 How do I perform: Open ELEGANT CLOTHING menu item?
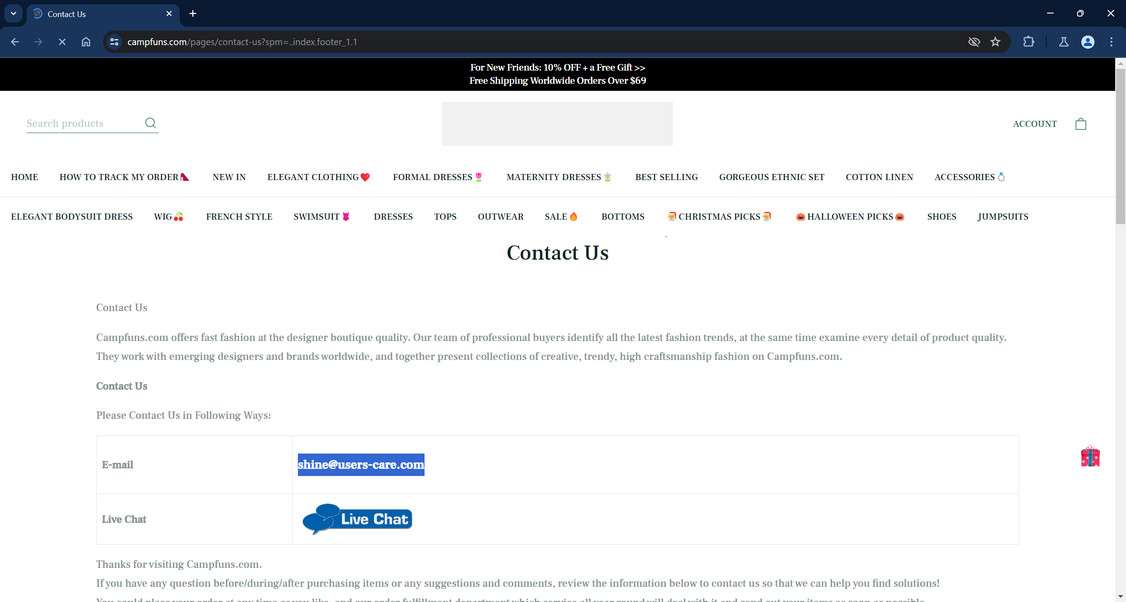coord(319,177)
